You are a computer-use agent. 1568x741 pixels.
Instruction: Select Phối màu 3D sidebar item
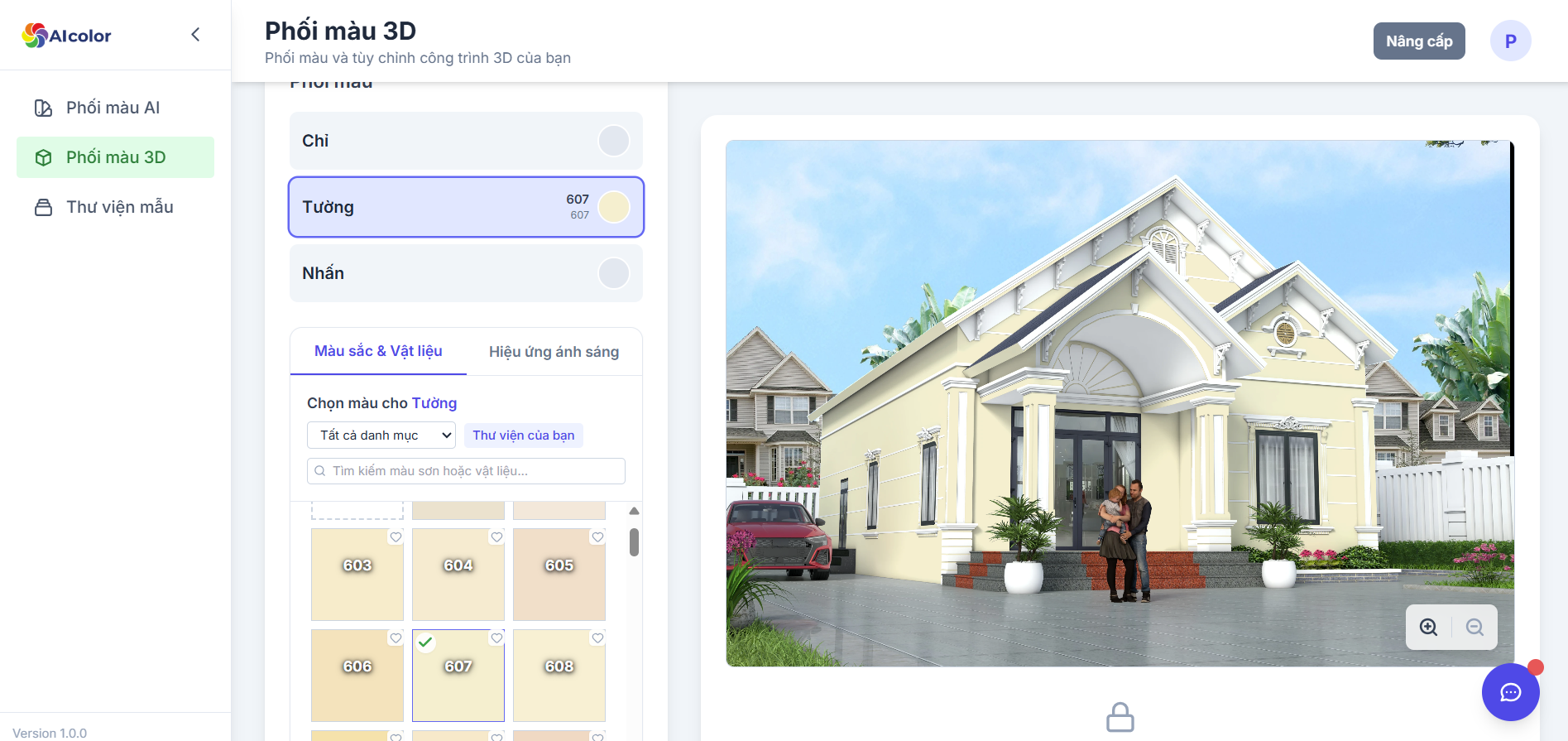(x=115, y=157)
